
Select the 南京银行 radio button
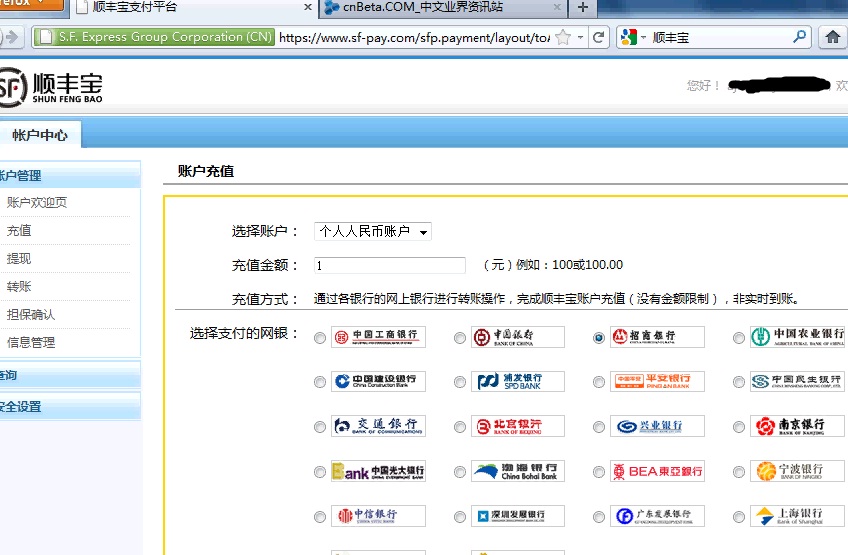point(739,427)
